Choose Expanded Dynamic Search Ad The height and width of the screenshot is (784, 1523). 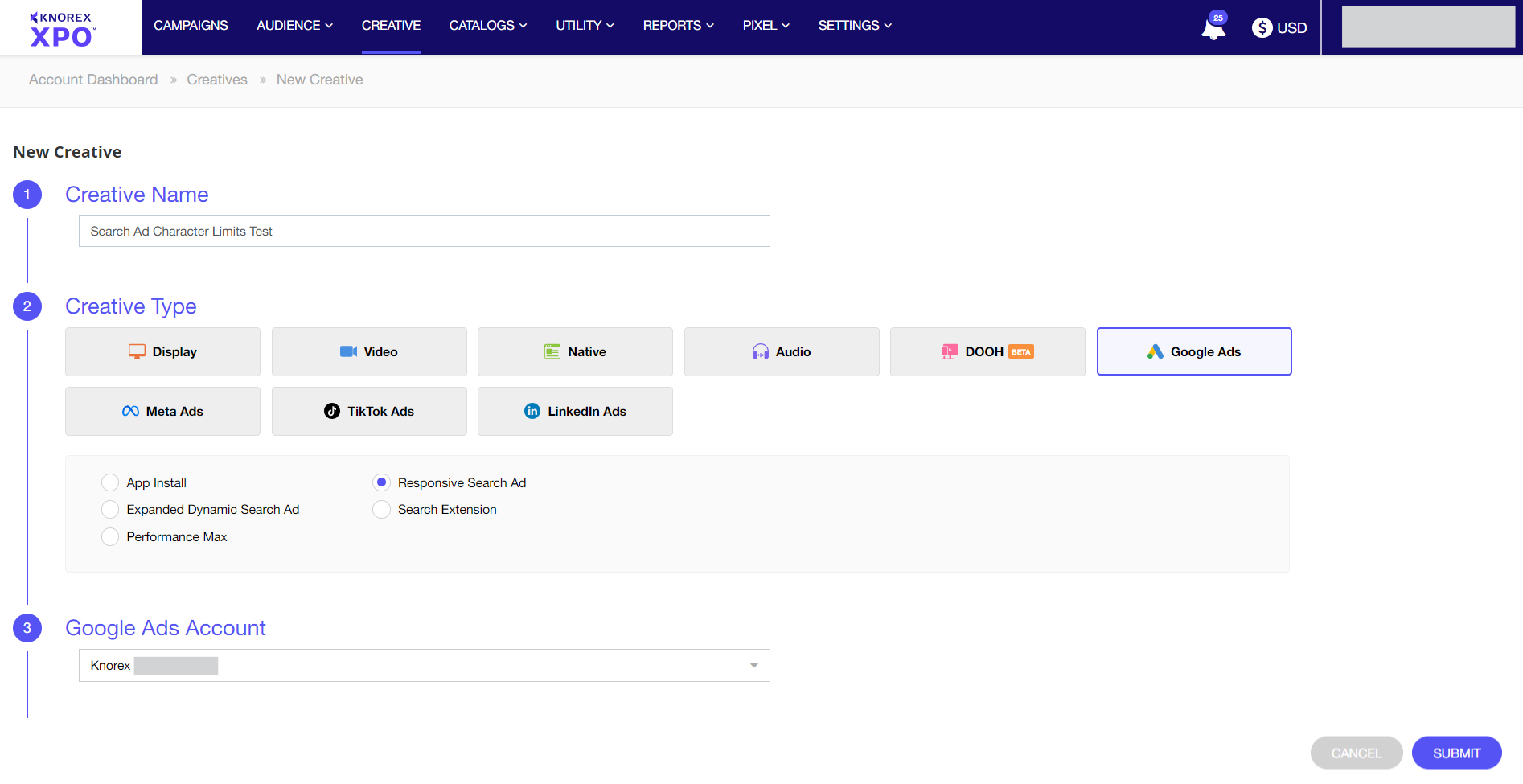(110, 509)
